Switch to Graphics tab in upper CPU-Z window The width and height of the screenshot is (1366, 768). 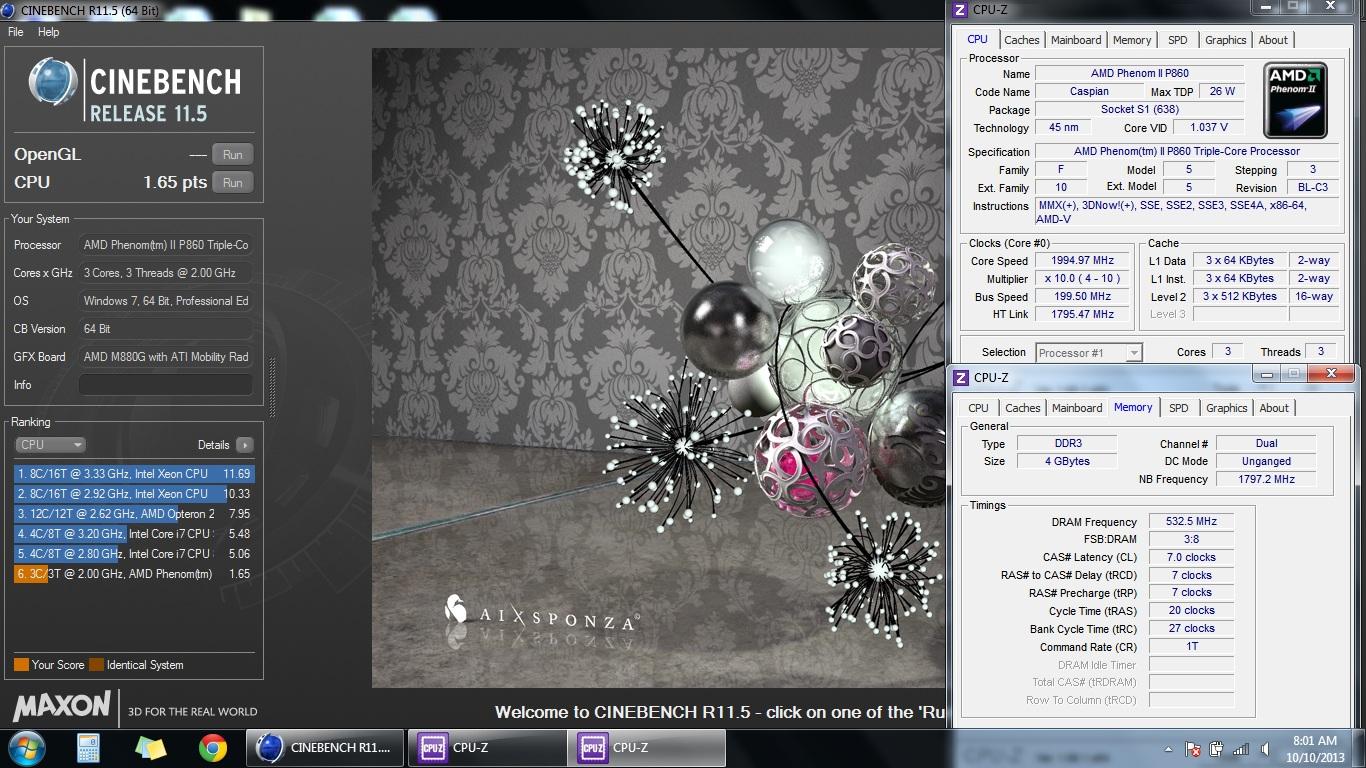(1225, 40)
